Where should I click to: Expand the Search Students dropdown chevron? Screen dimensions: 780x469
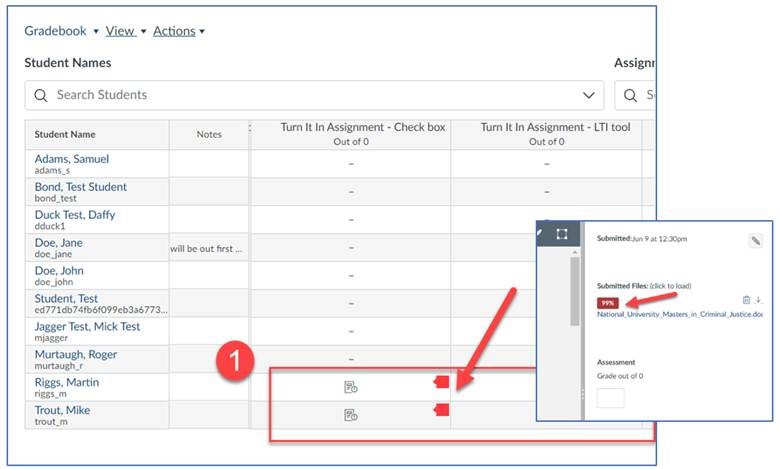(x=588, y=95)
